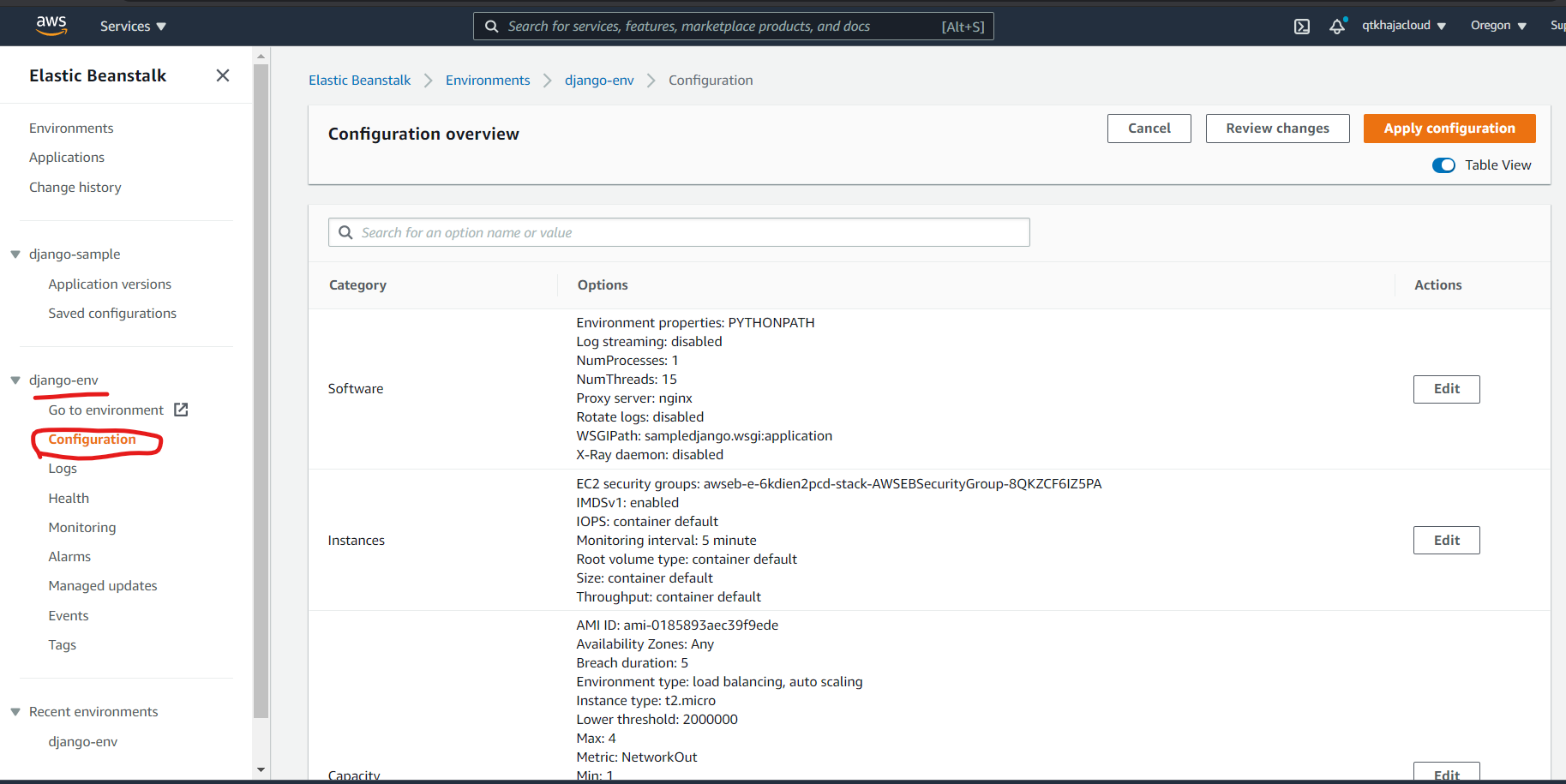The height and width of the screenshot is (784, 1566).
Task: Edit the Instances category settings
Action: click(x=1446, y=541)
